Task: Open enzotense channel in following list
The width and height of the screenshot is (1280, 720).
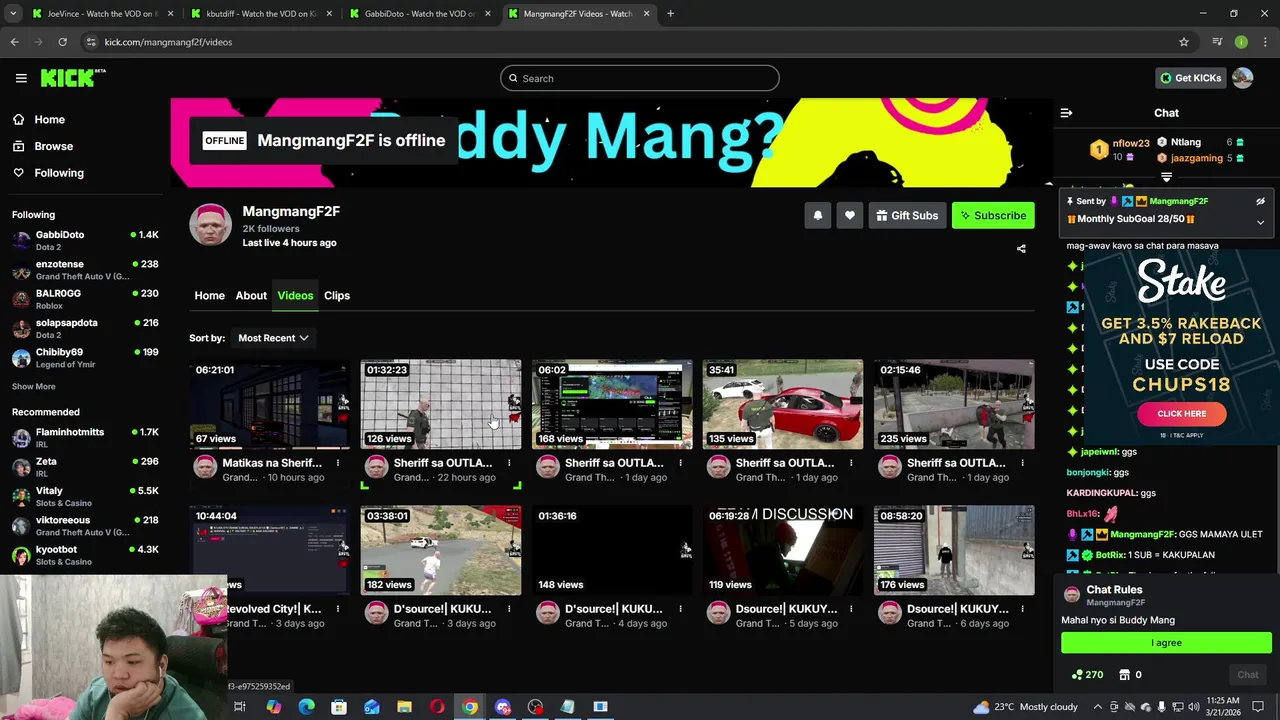Action: pos(85,270)
